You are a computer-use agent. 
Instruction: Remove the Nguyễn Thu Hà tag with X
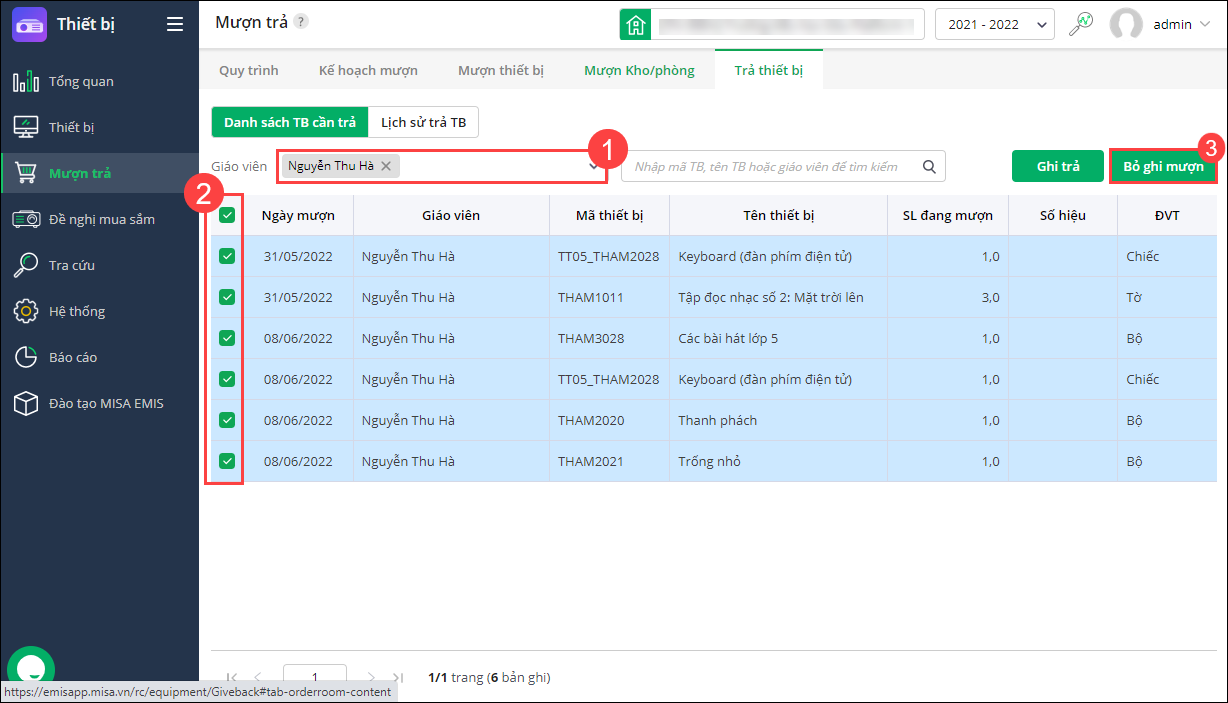tap(386, 166)
